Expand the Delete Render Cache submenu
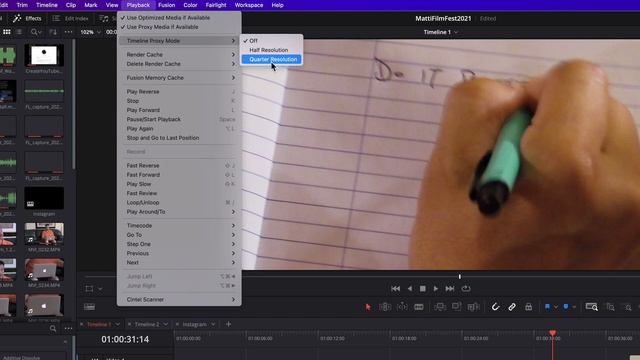This screenshot has width=640, height=360. [179, 64]
